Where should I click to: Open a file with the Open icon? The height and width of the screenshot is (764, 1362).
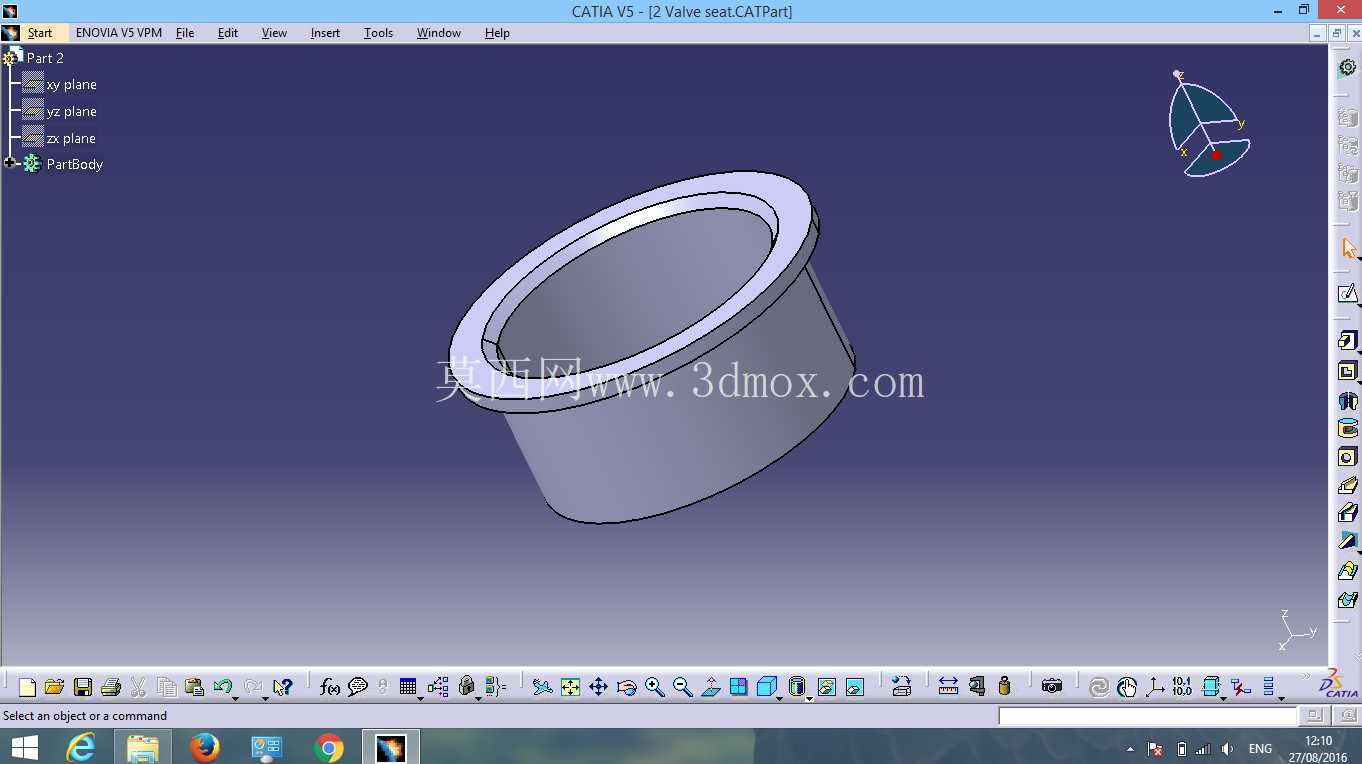(x=55, y=687)
